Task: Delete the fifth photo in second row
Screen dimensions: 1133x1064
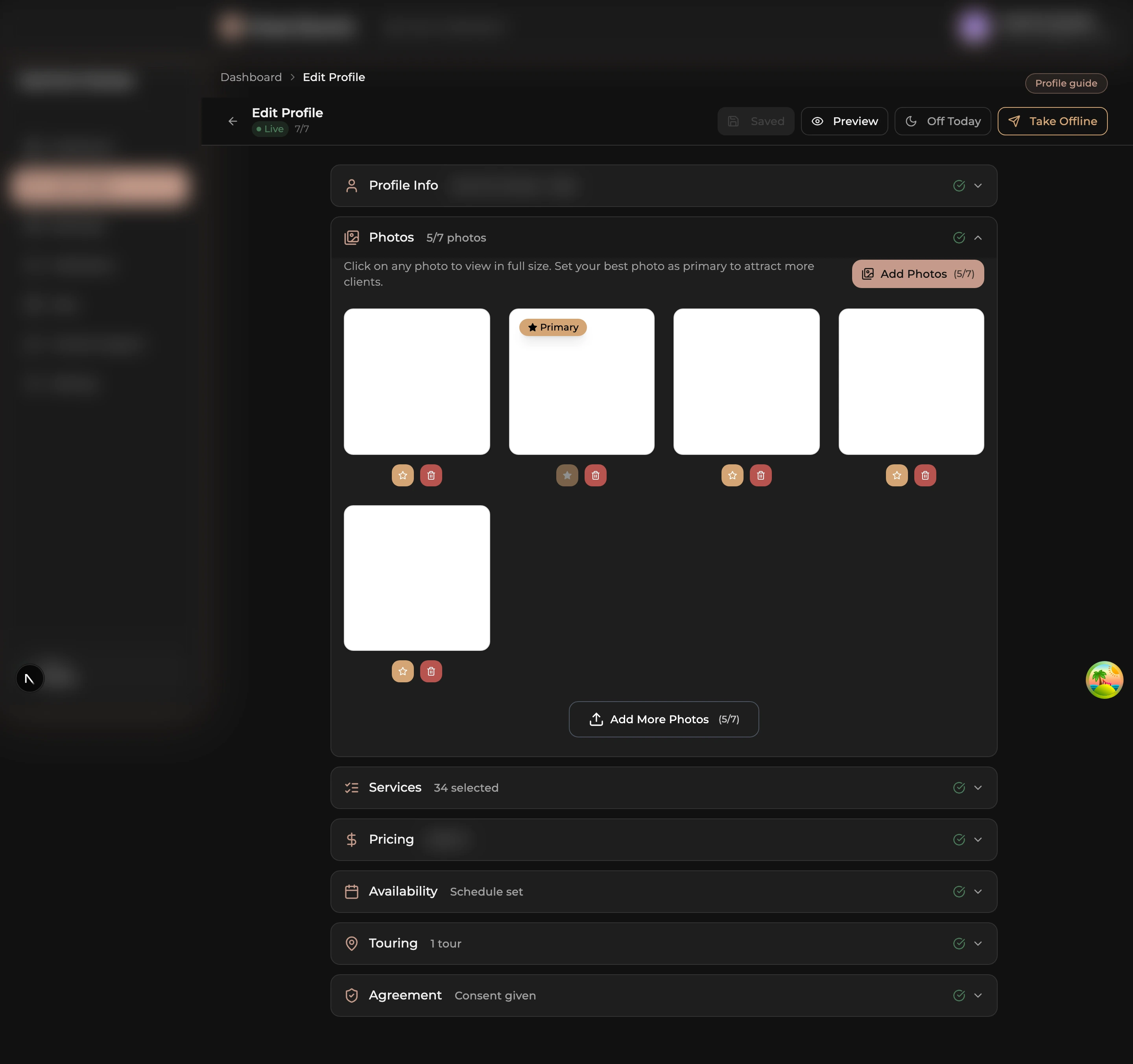Action: [x=431, y=671]
